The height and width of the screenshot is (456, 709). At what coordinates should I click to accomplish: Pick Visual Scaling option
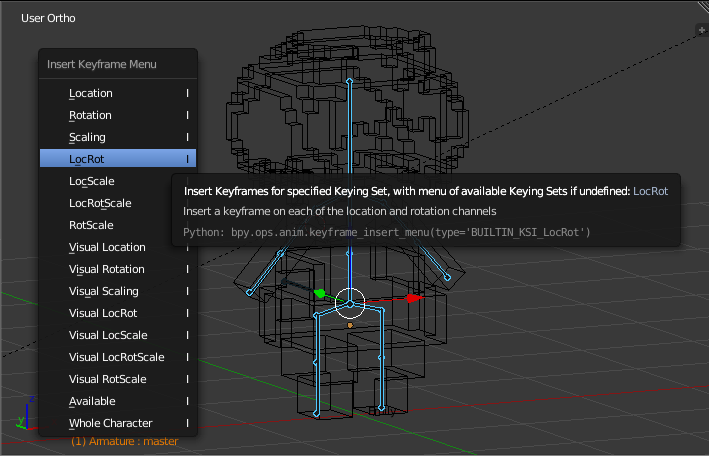click(118, 291)
